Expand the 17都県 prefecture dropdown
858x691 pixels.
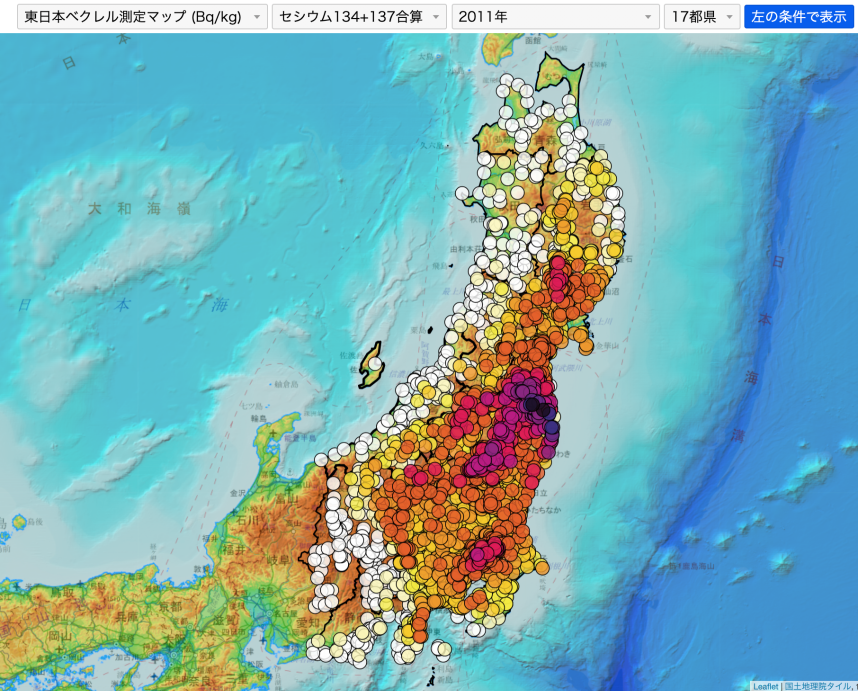[x=701, y=17]
